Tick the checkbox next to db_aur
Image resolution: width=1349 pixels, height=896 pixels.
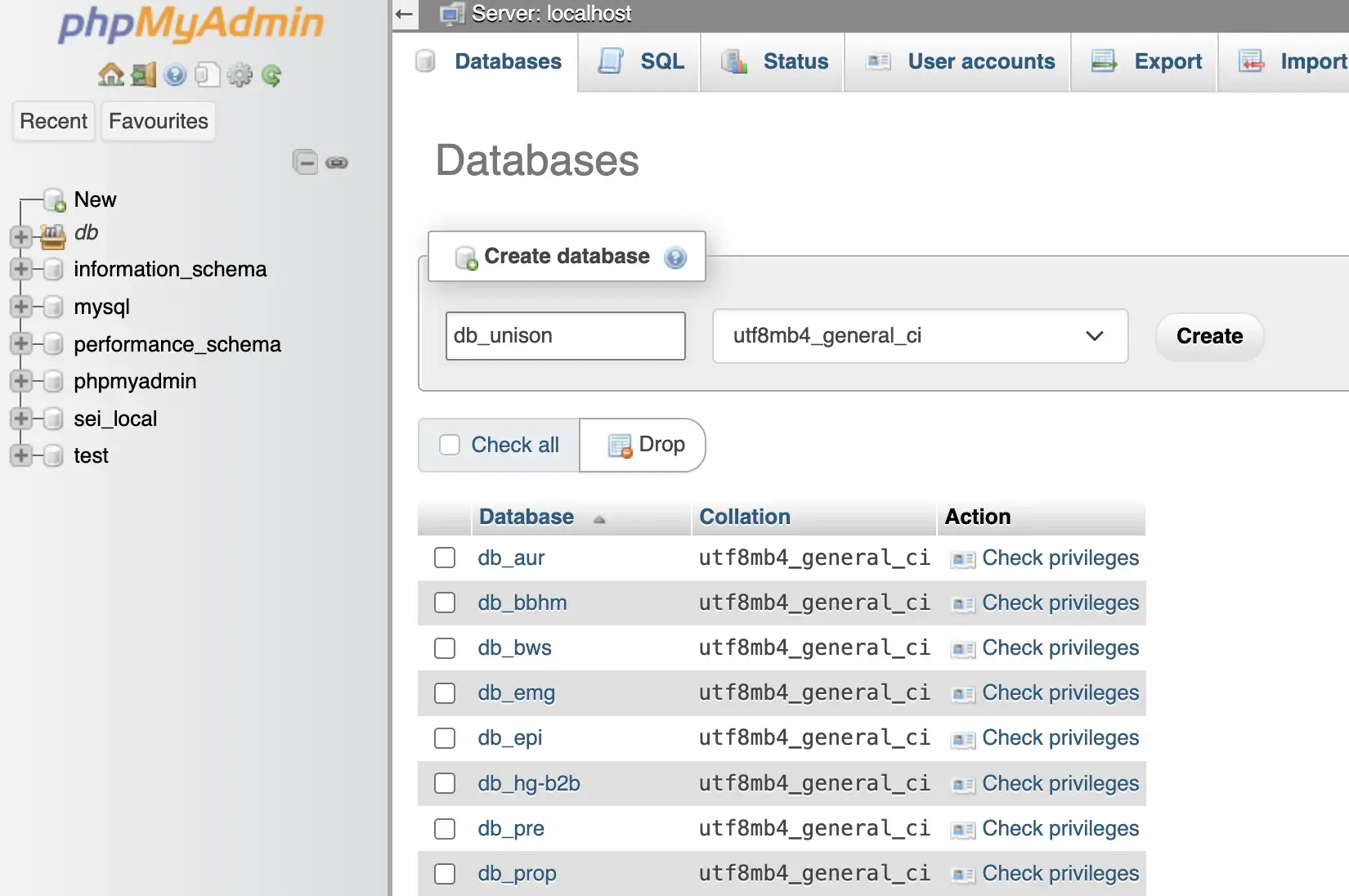[x=444, y=558]
